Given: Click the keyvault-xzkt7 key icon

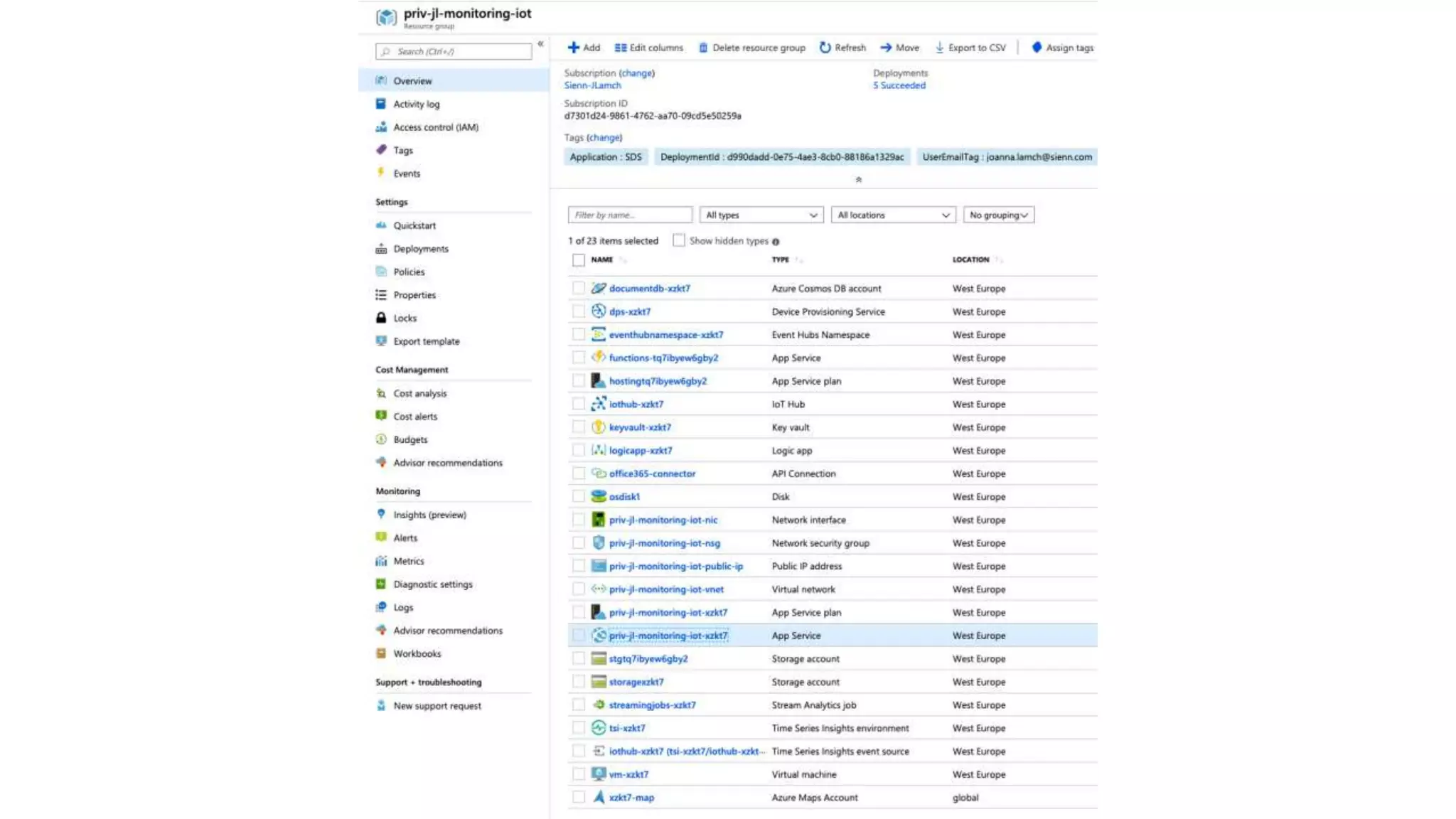Looking at the screenshot, I should pyautogui.click(x=599, y=427).
